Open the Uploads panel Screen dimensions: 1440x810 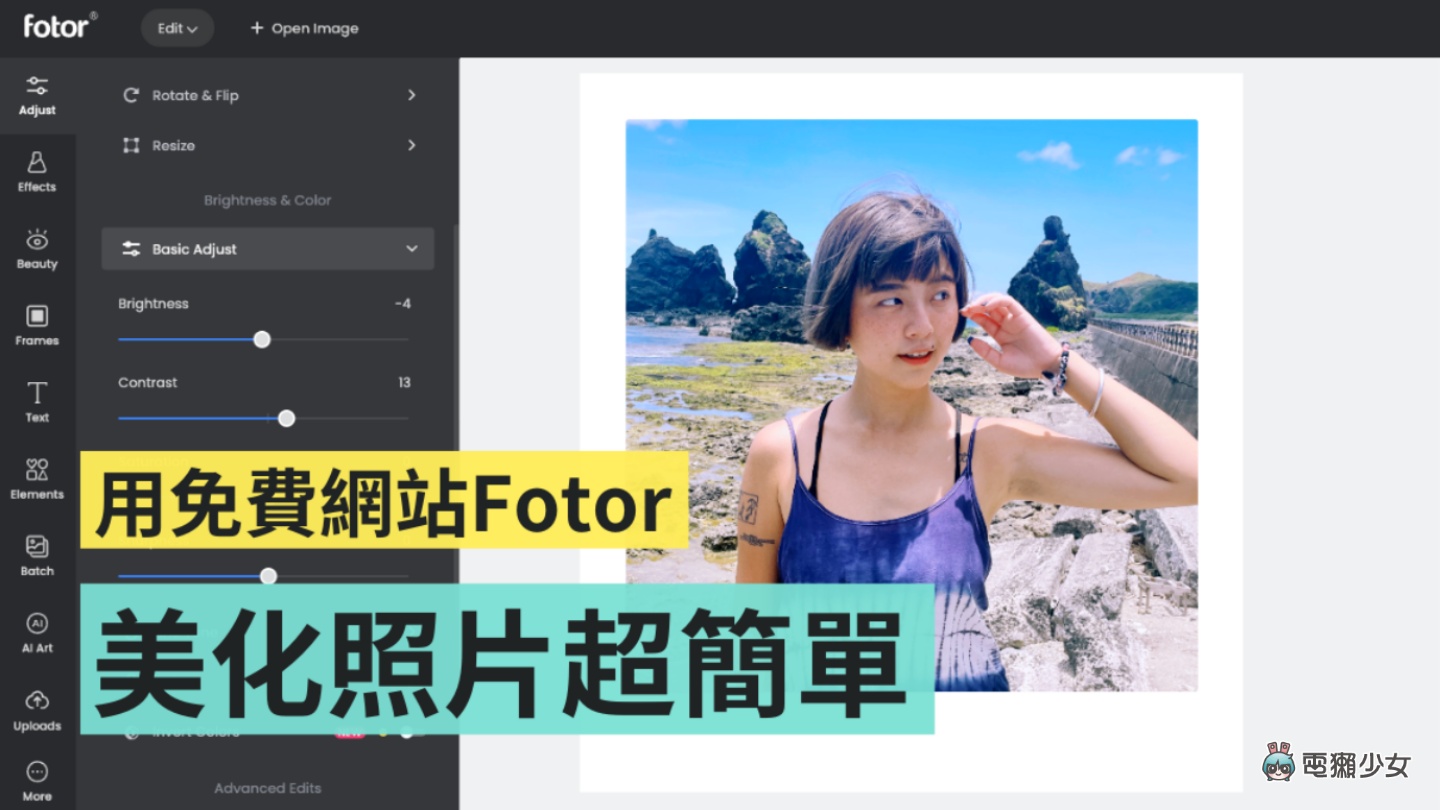click(x=37, y=710)
